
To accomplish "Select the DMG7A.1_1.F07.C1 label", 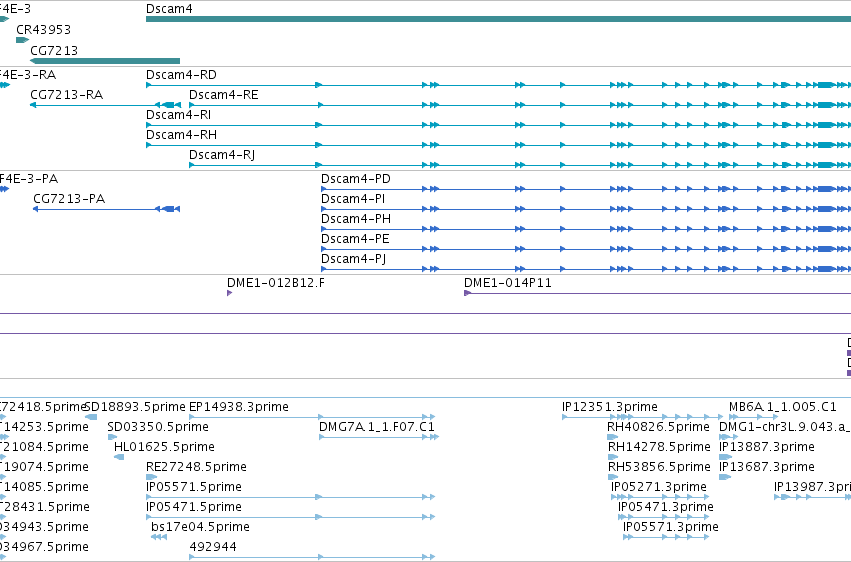I will pos(377,426).
